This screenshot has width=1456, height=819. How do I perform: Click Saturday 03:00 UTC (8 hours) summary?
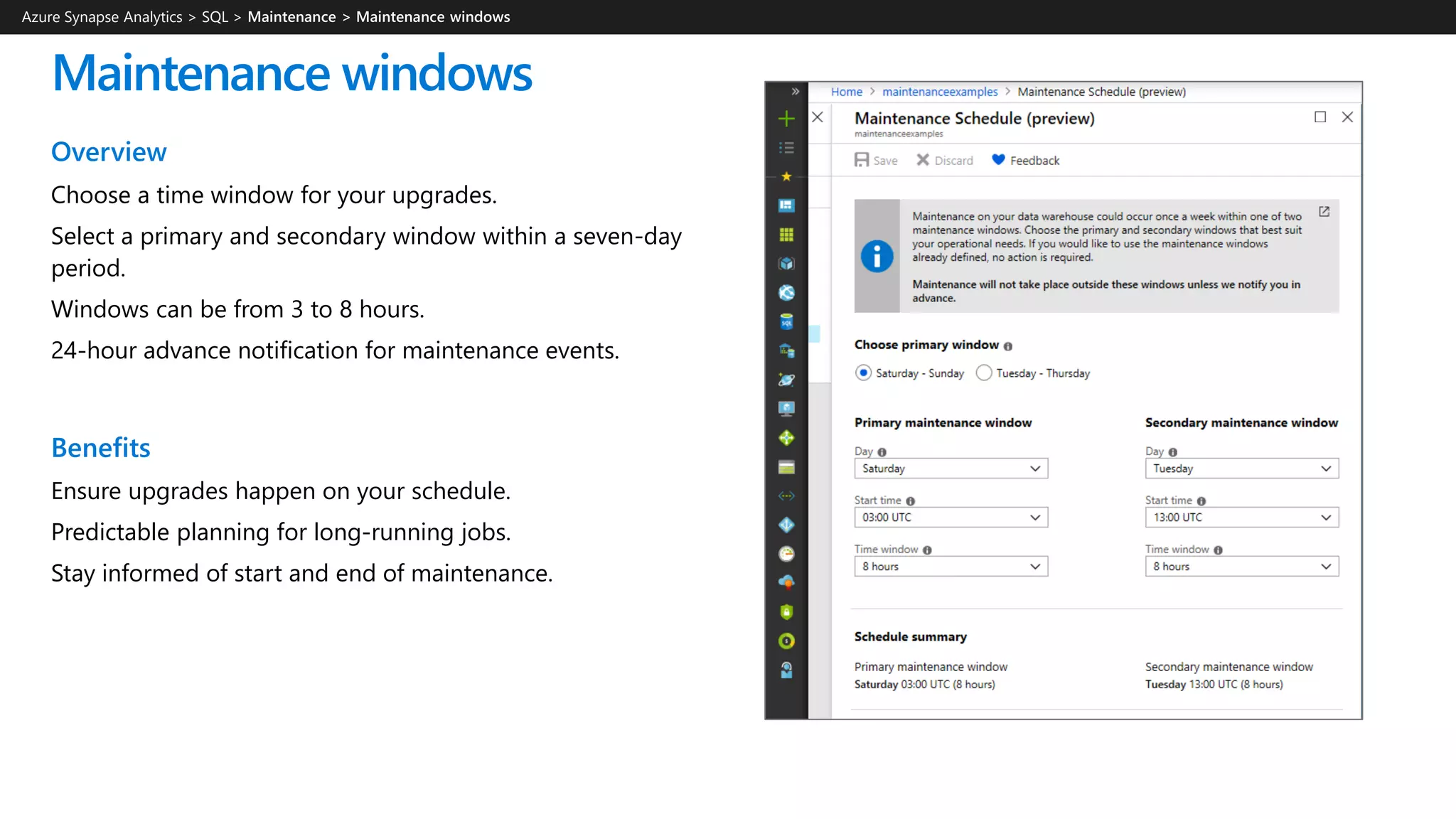(924, 685)
